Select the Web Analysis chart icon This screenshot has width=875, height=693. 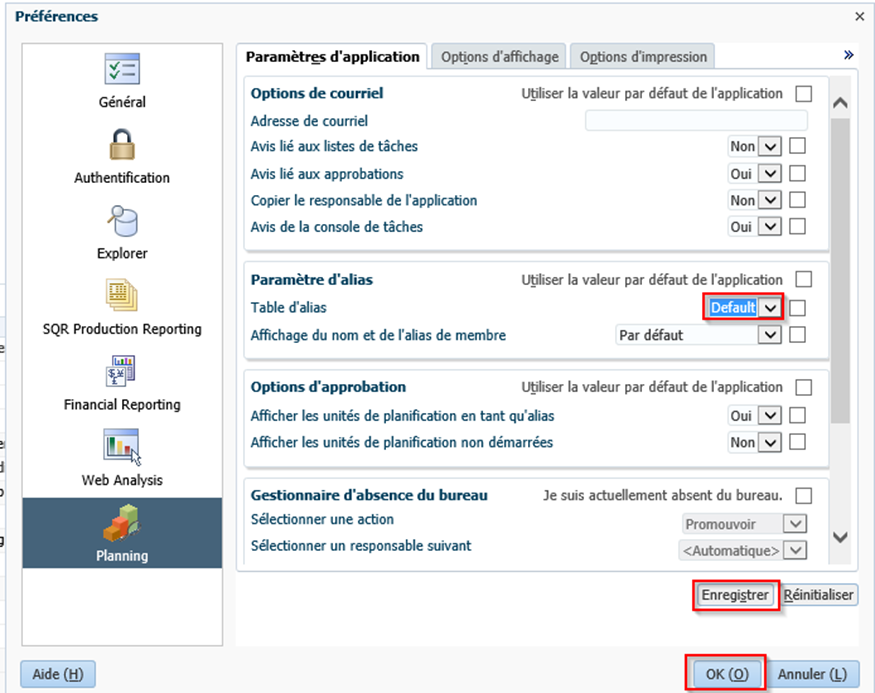pos(122,447)
